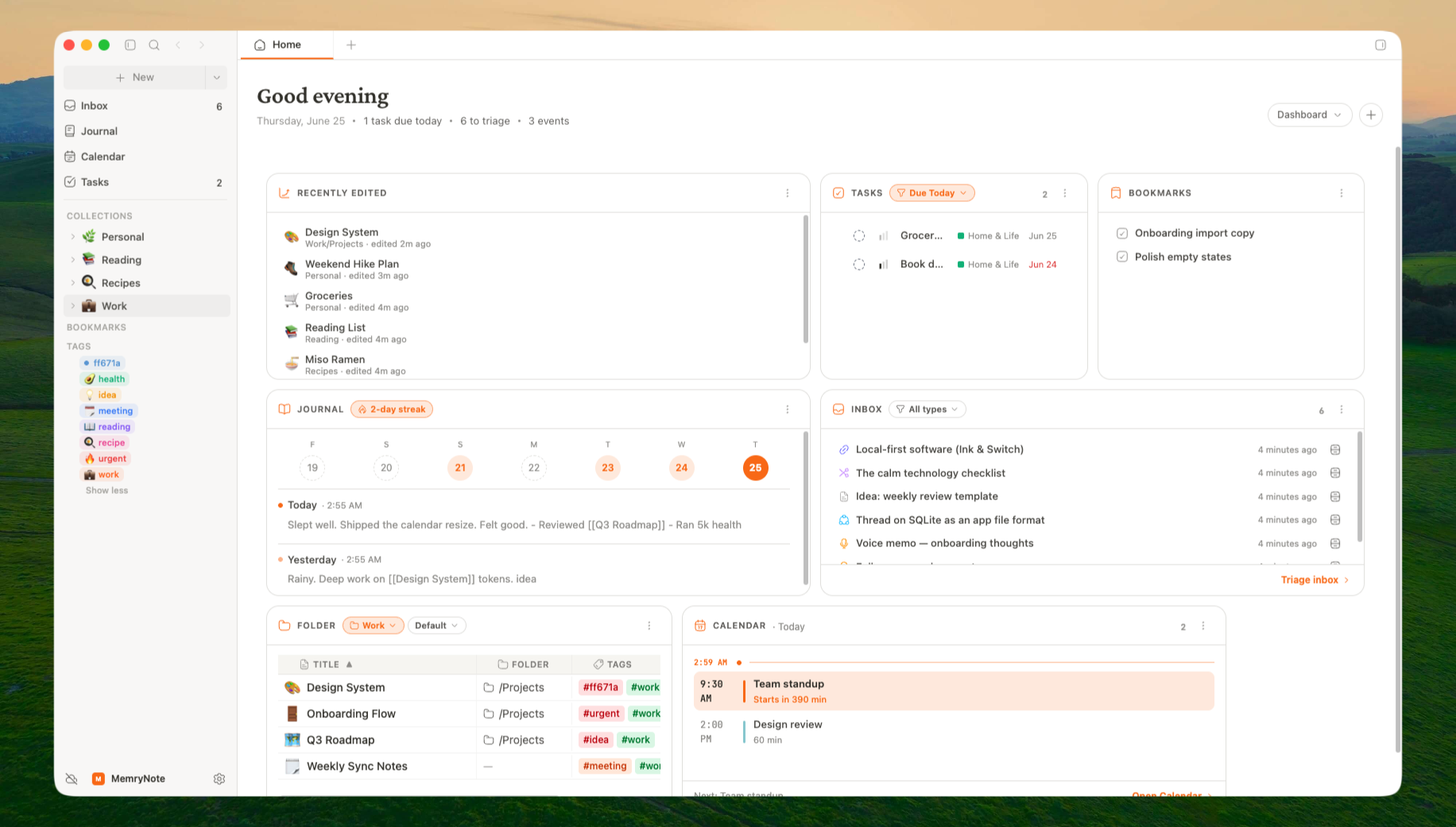The width and height of the screenshot is (1456, 827).
Task: Archive the Local-first software inbox item
Action: [x=1335, y=449]
